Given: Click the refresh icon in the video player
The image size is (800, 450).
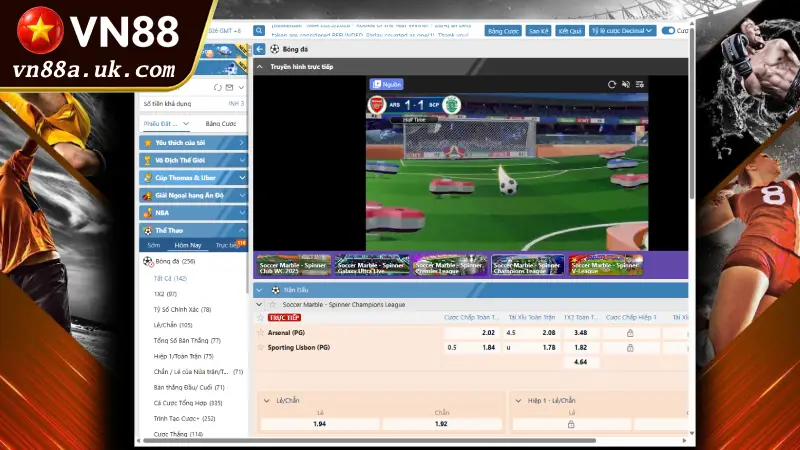Looking at the screenshot, I should click(612, 85).
